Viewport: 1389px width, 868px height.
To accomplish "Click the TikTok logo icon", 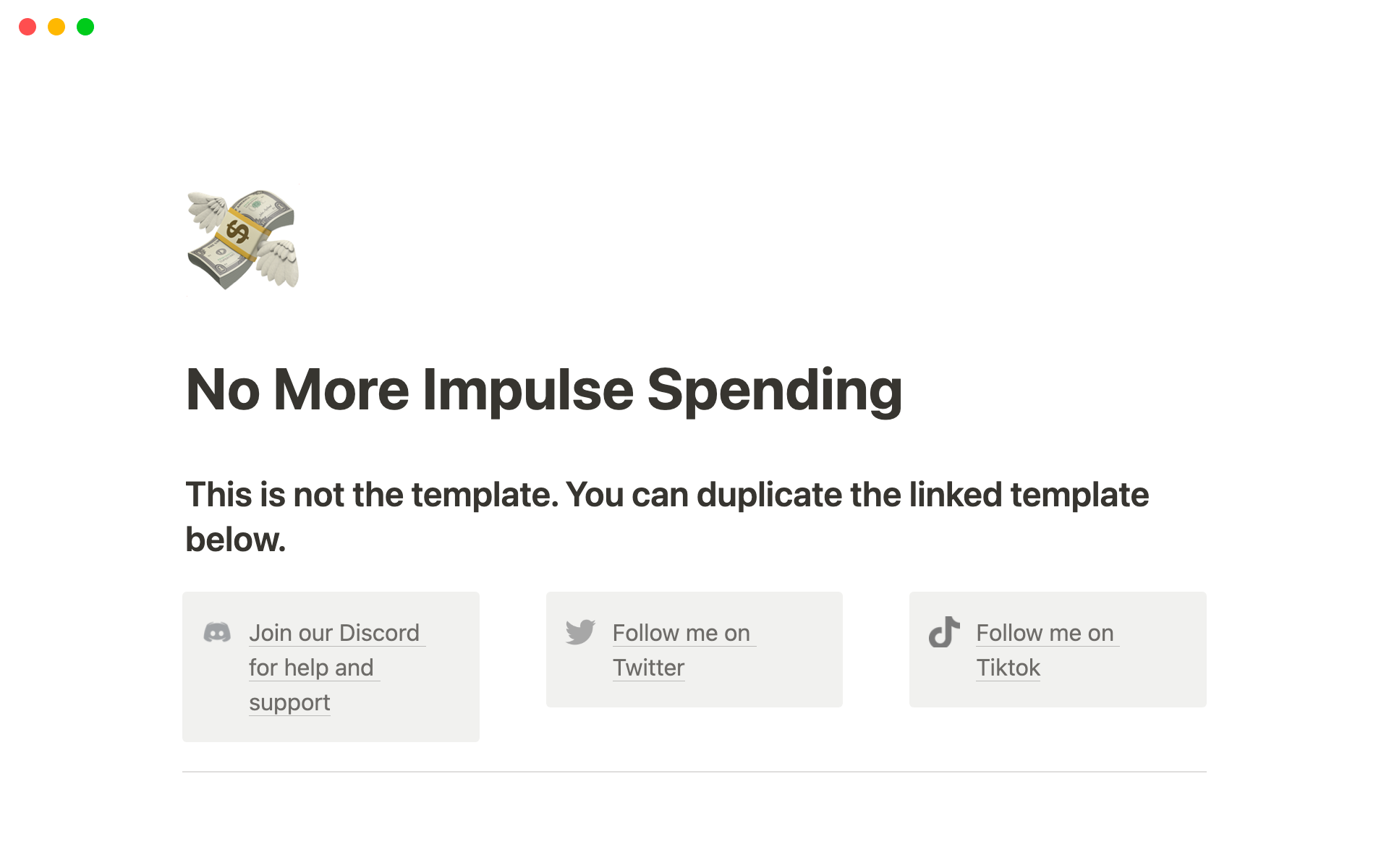I will [x=944, y=632].
